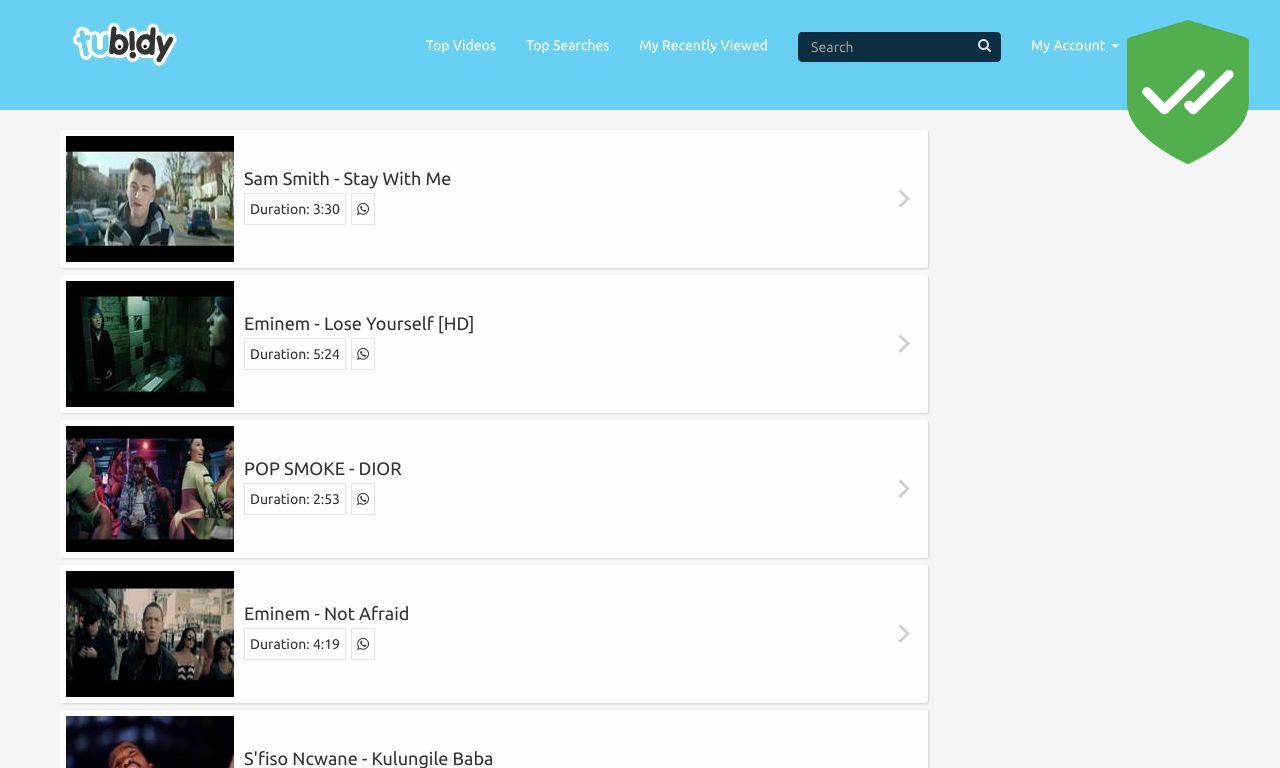1280x768 pixels.
Task: Click the Tubidy logo
Action: [124, 44]
